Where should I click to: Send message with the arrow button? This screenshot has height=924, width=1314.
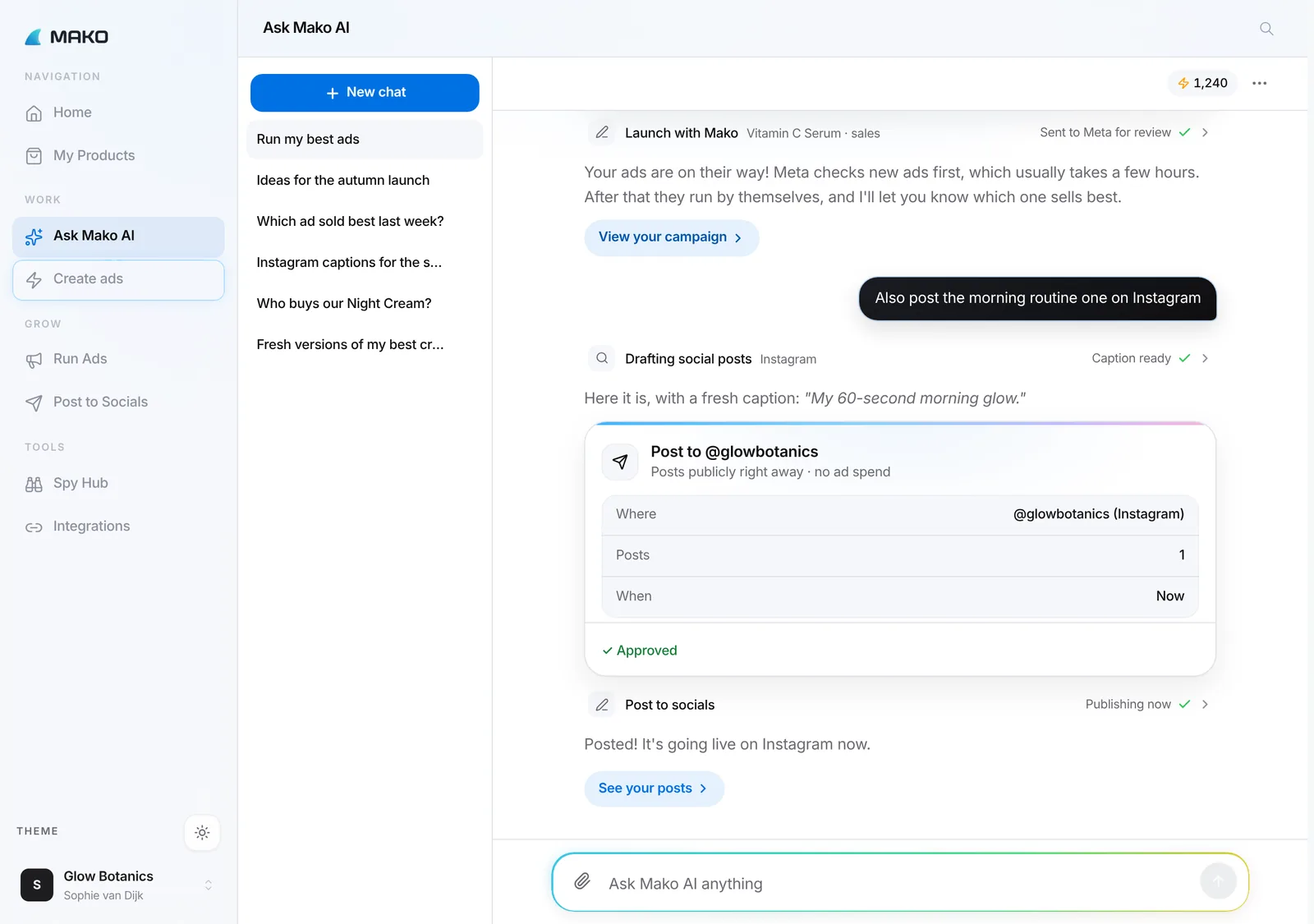click(1218, 882)
